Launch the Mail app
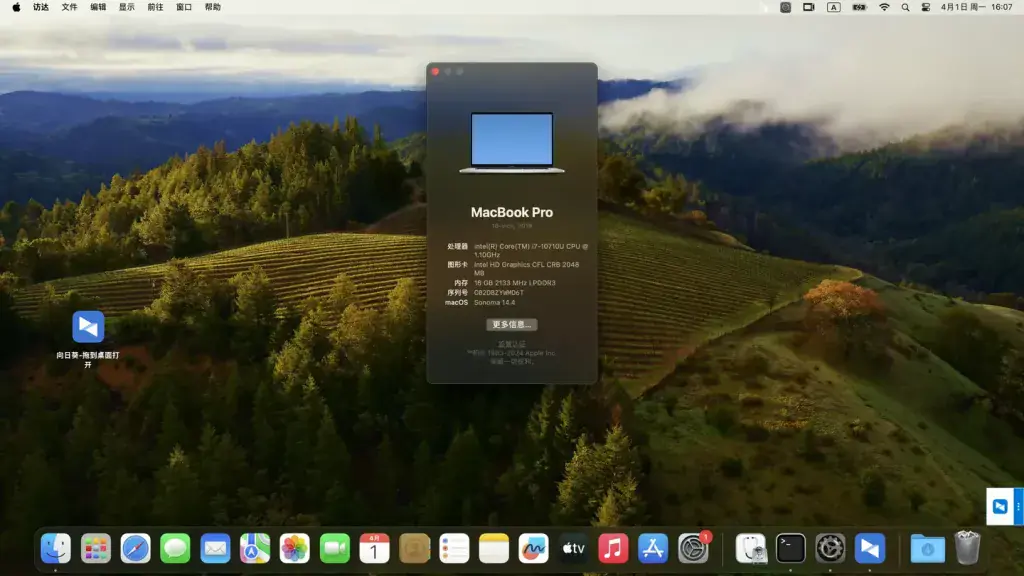1024x576 pixels. (x=215, y=548)
